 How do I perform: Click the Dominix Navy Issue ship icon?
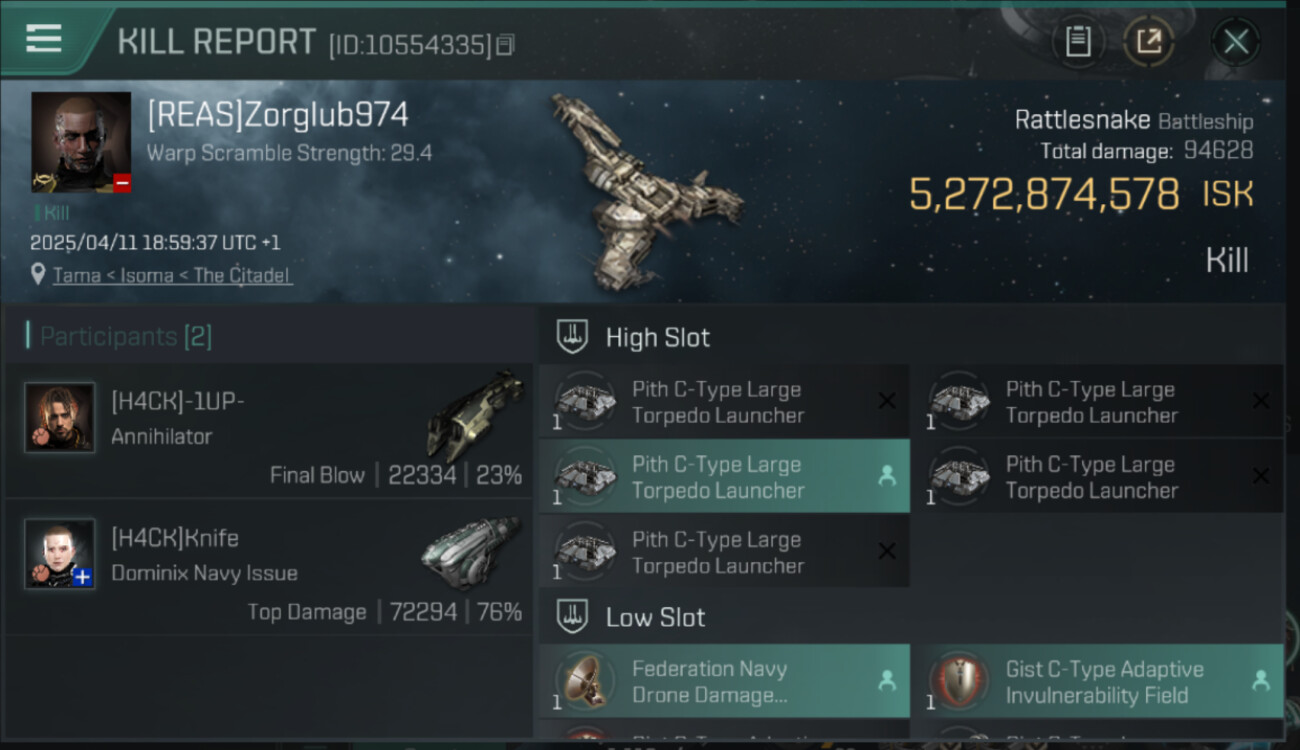pyautogui.click(x=472, y=553)
